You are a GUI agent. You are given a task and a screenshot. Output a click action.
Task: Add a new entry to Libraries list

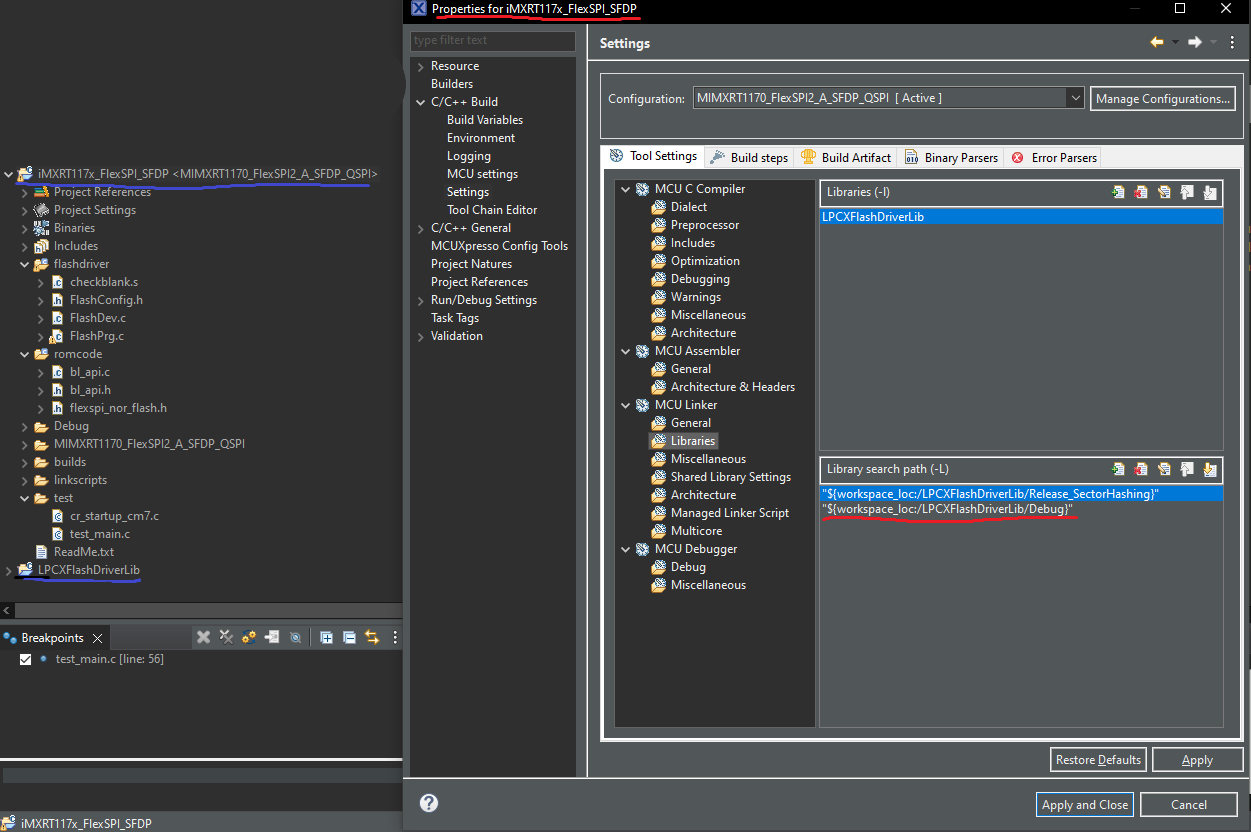point(1118,192)
